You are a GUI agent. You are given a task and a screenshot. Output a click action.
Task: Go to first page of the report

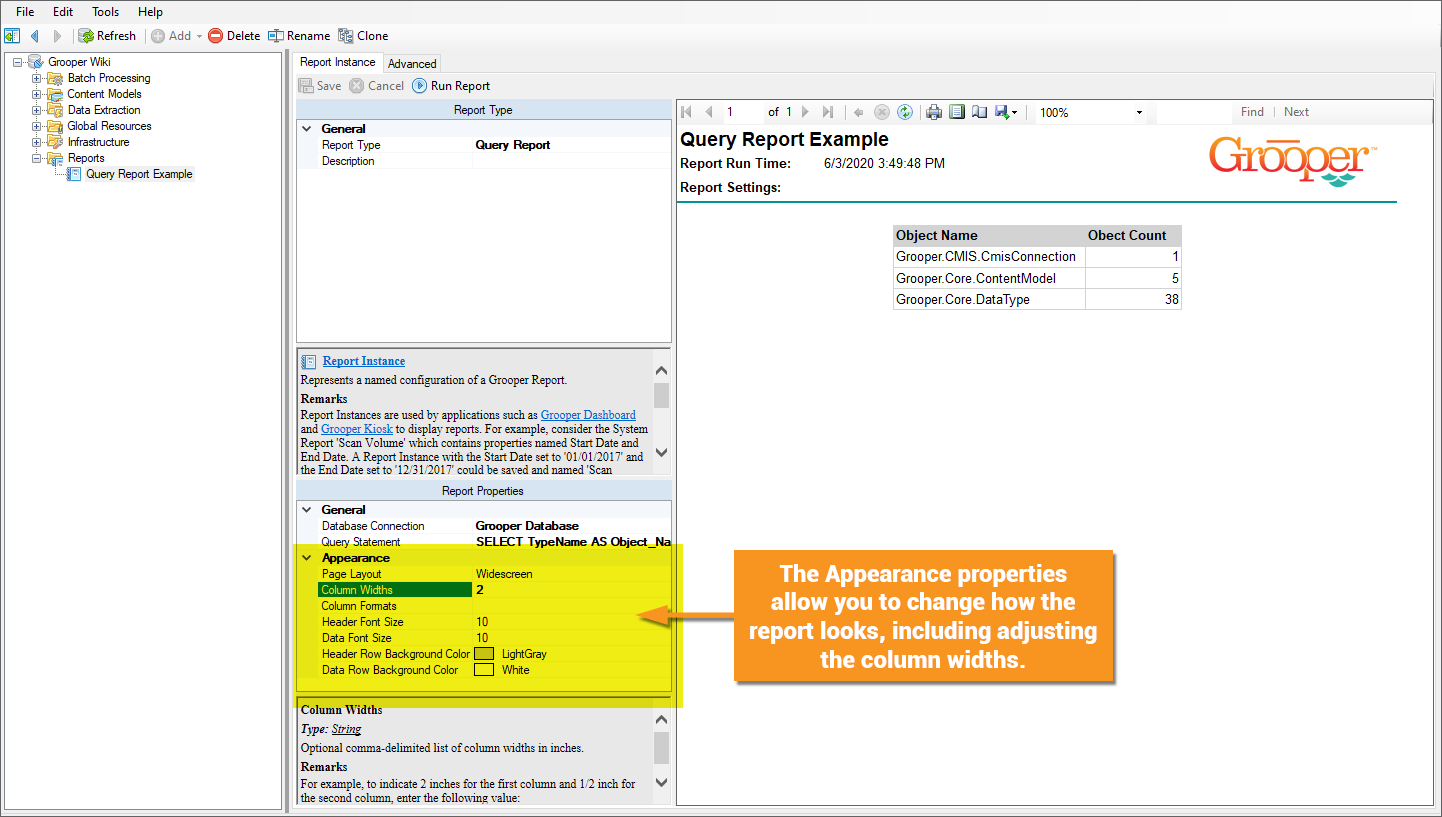tap(686, 112)
